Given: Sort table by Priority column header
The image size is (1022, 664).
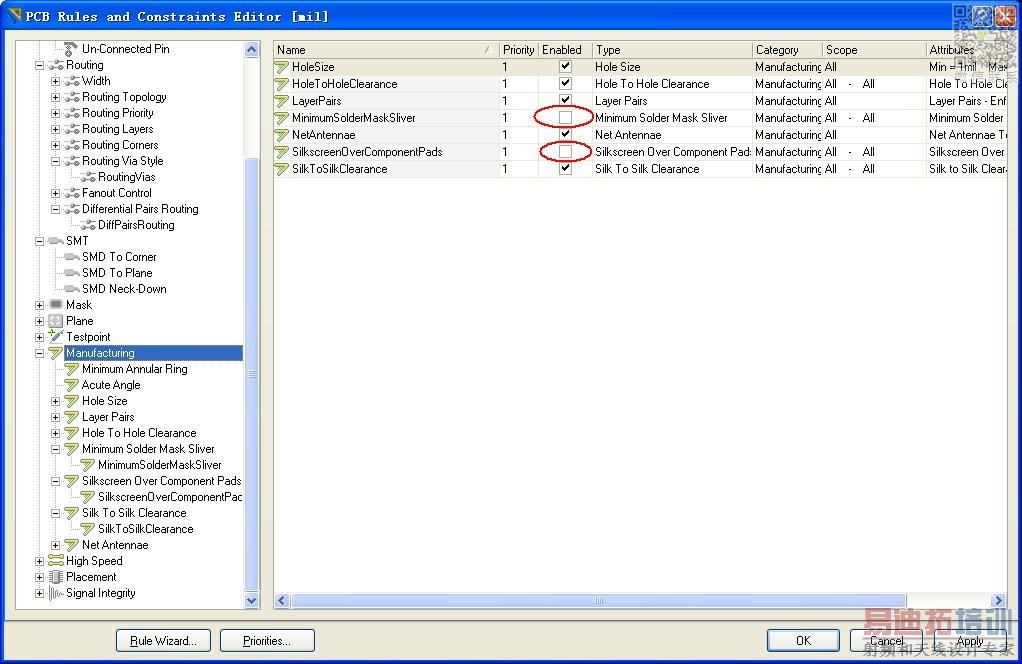Looking at the screenshot, I should click(518, 50).
